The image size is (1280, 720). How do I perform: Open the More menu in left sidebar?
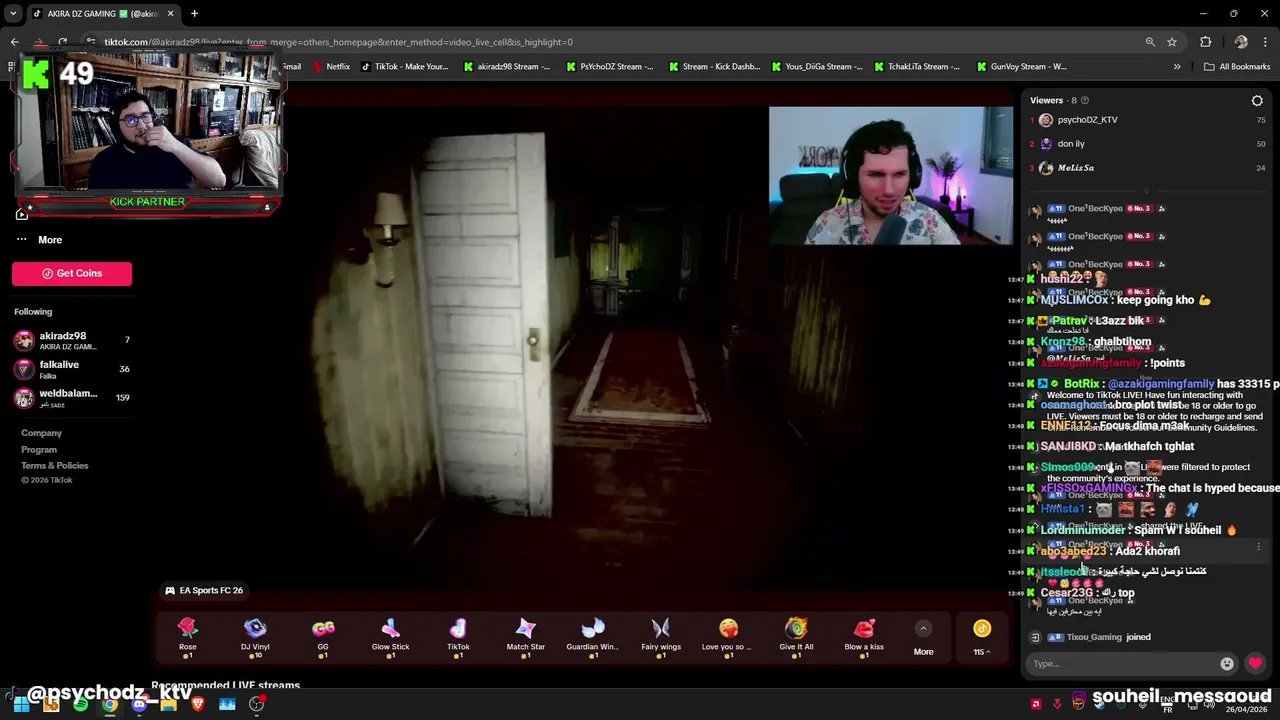pos(40,240)
